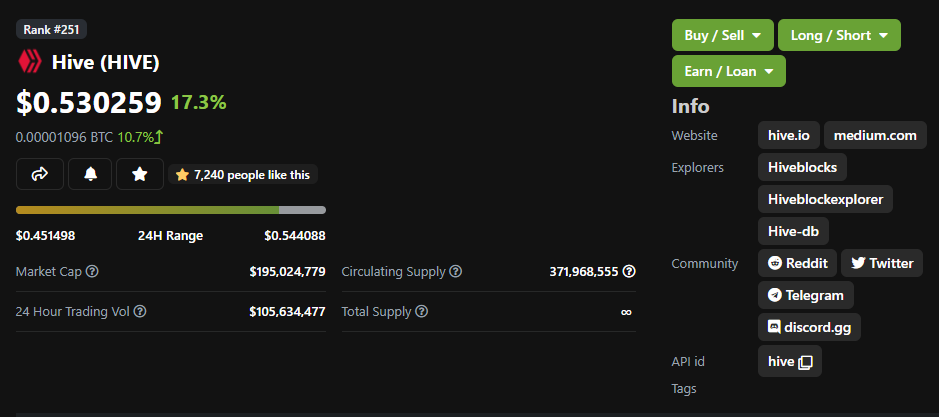Click the Total Supply help icon

point(422,312)
